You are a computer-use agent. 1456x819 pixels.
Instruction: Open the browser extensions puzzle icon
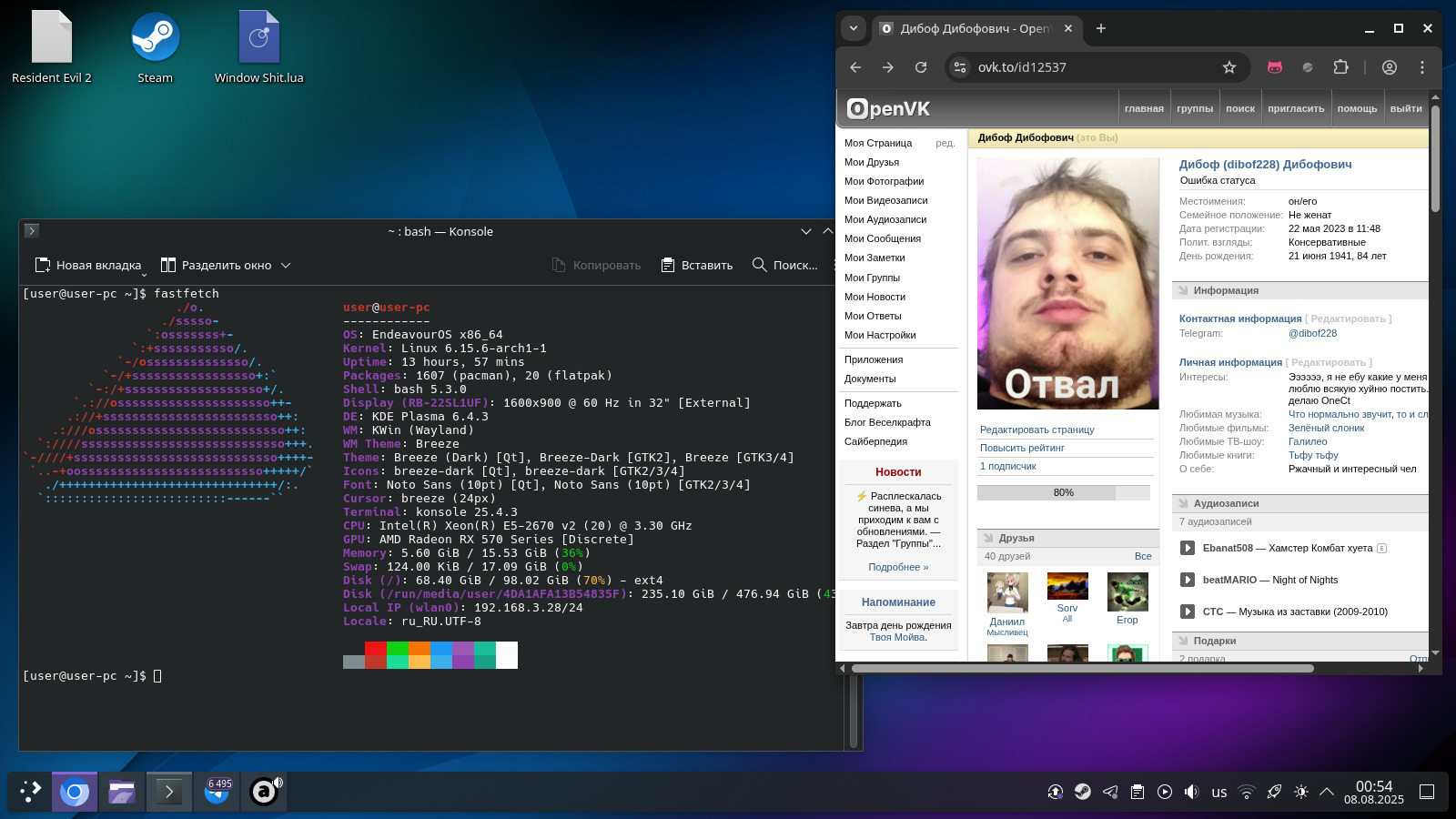point(1340,67)
